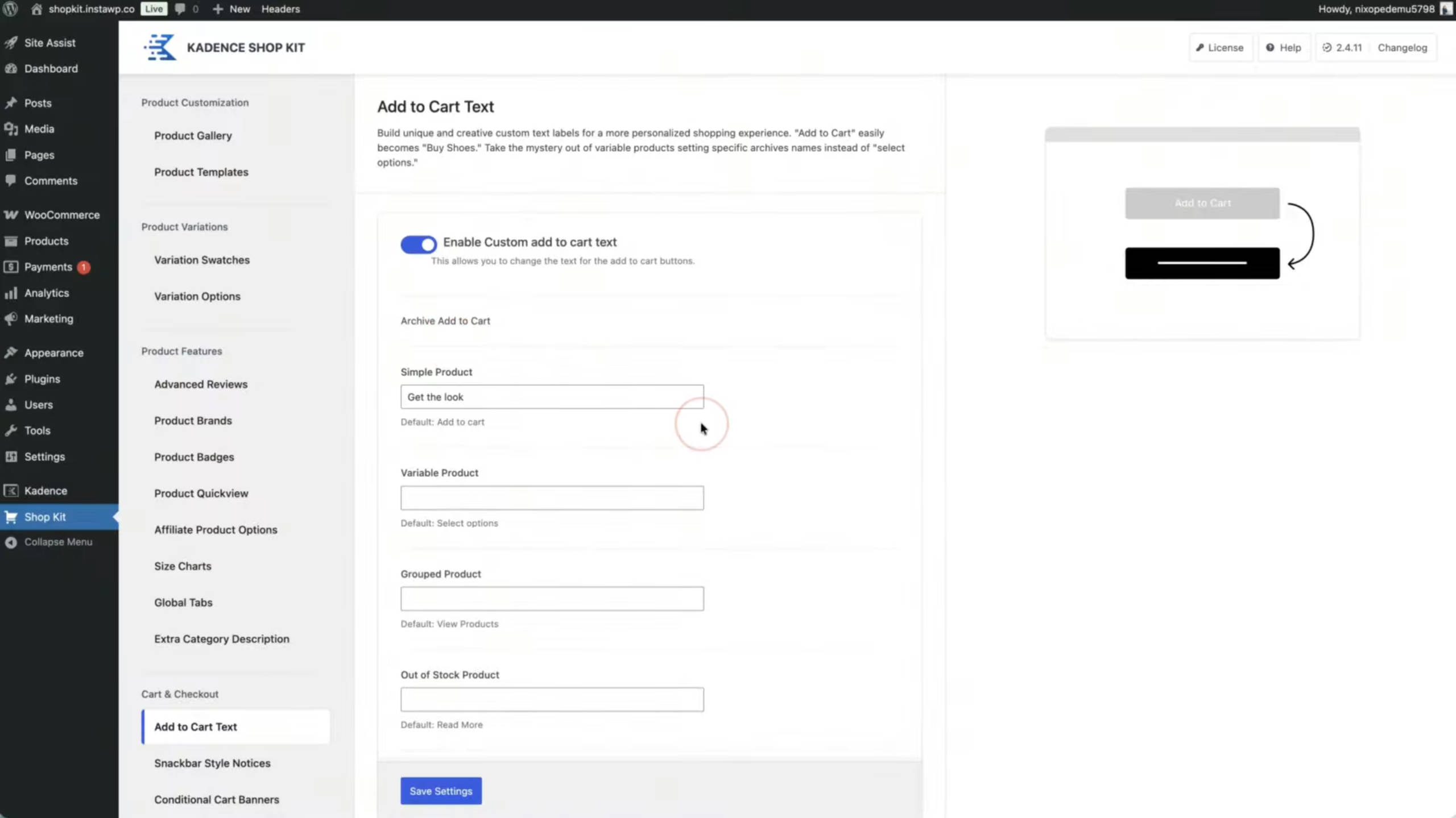Select Products in the sidebar
Screen dimensions: 1456x818
[x=47, y=240]
